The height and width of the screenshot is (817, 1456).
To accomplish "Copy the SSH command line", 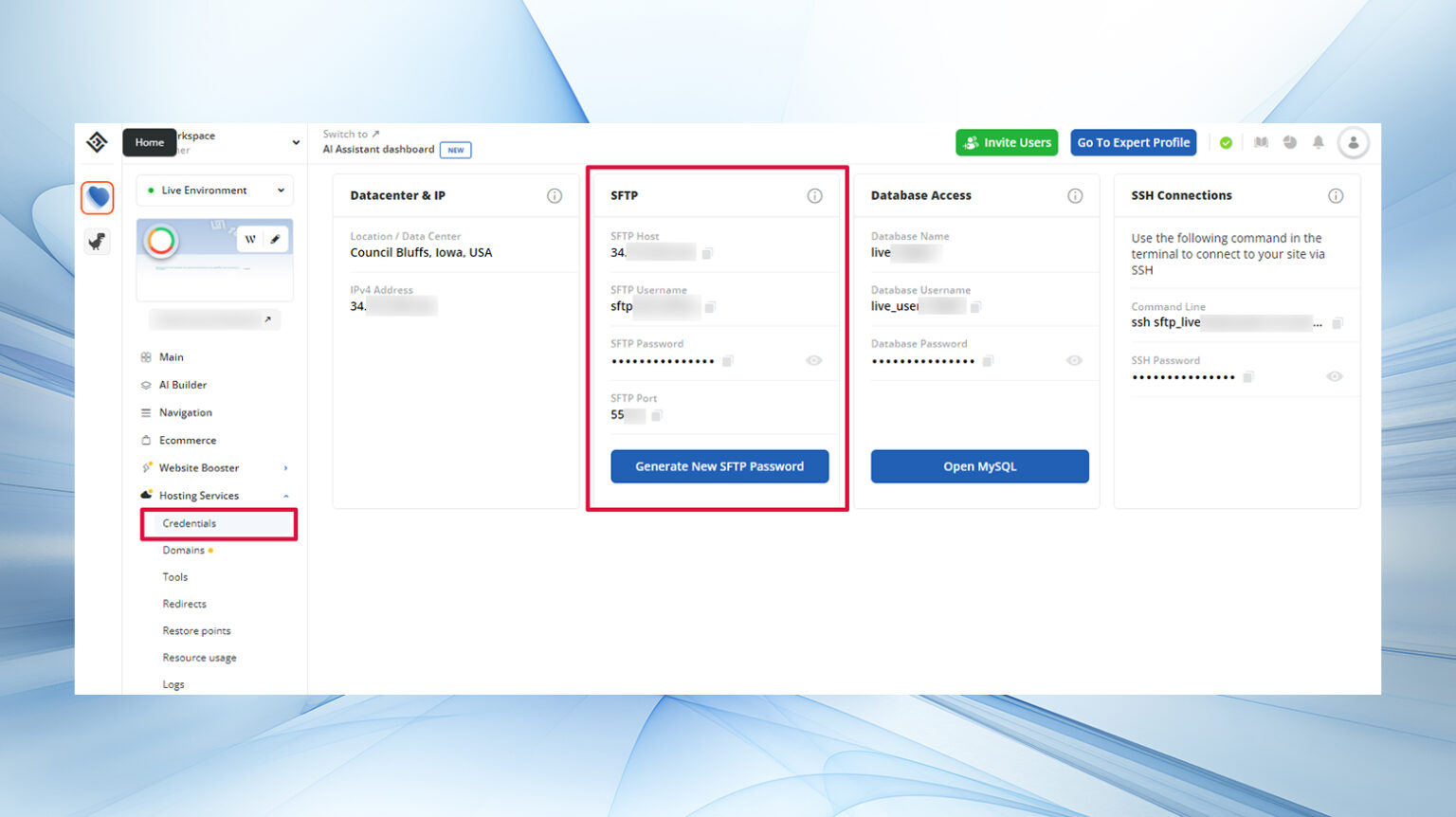I will 1338,323.
